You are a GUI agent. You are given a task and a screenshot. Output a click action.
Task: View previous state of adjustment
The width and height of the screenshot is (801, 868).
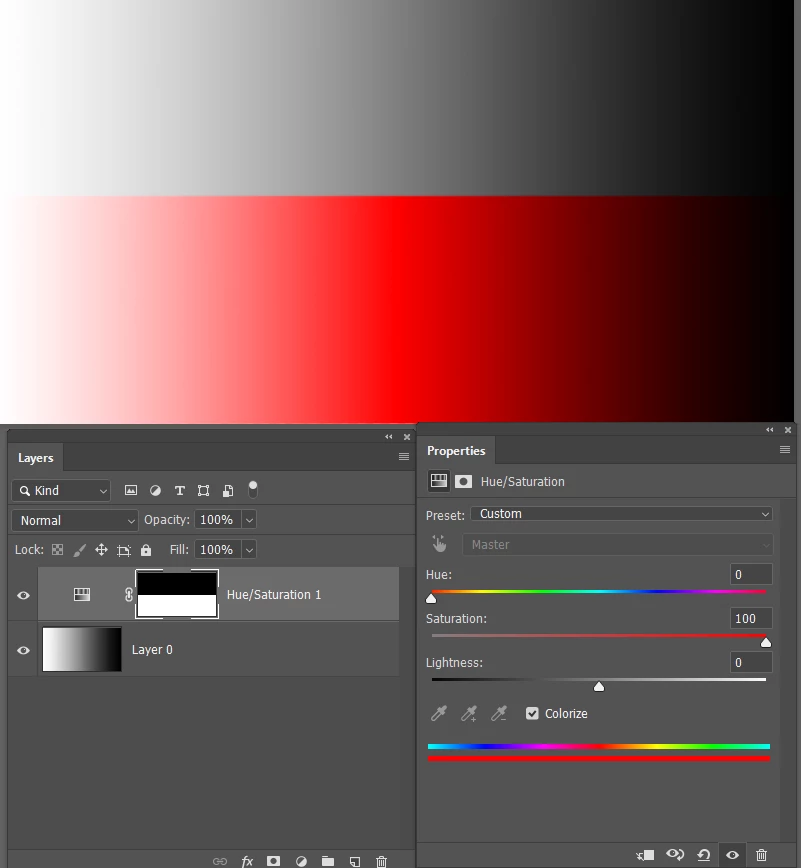(x=675, y=855)
